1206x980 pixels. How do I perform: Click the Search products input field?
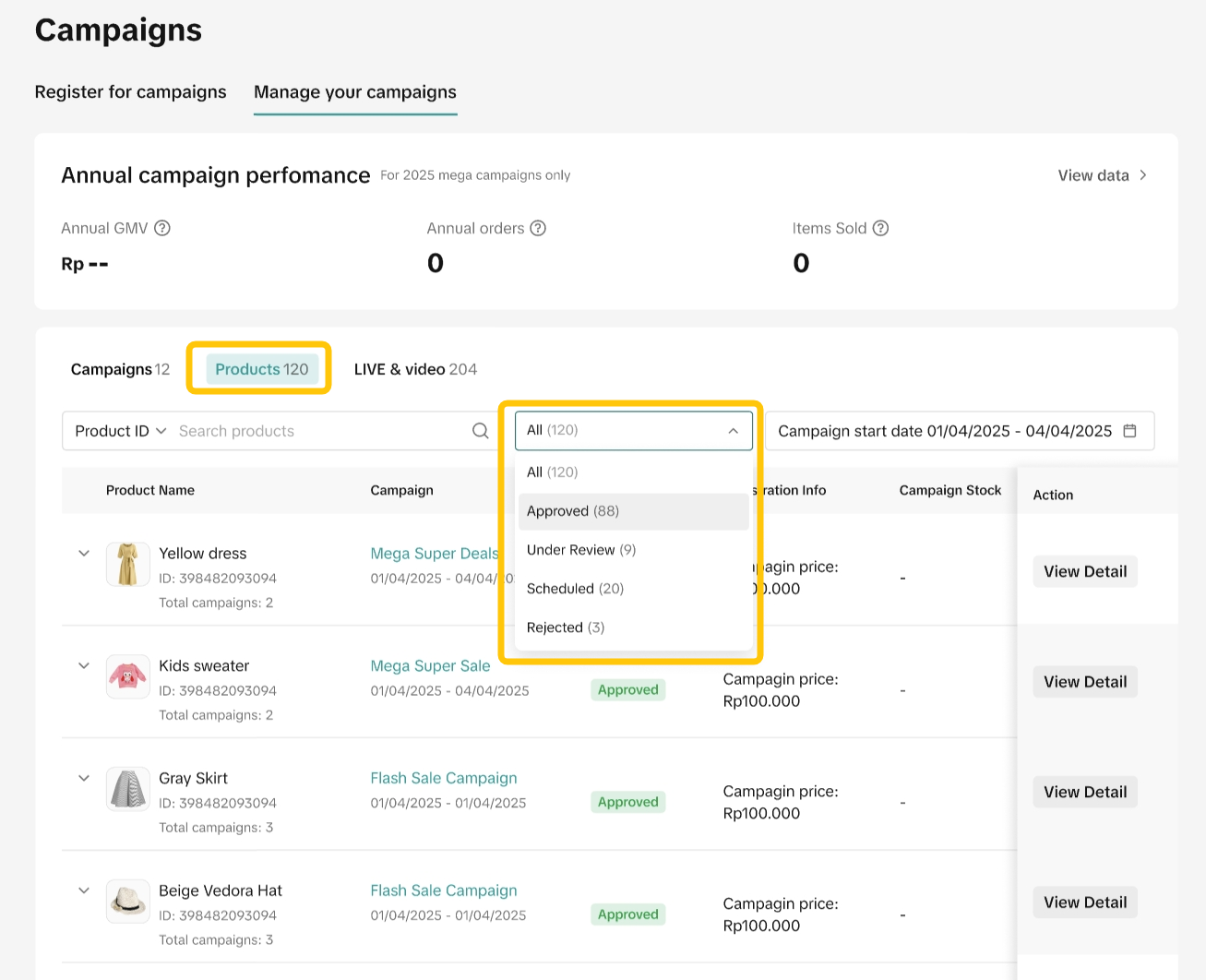click(x=318, y=431)
